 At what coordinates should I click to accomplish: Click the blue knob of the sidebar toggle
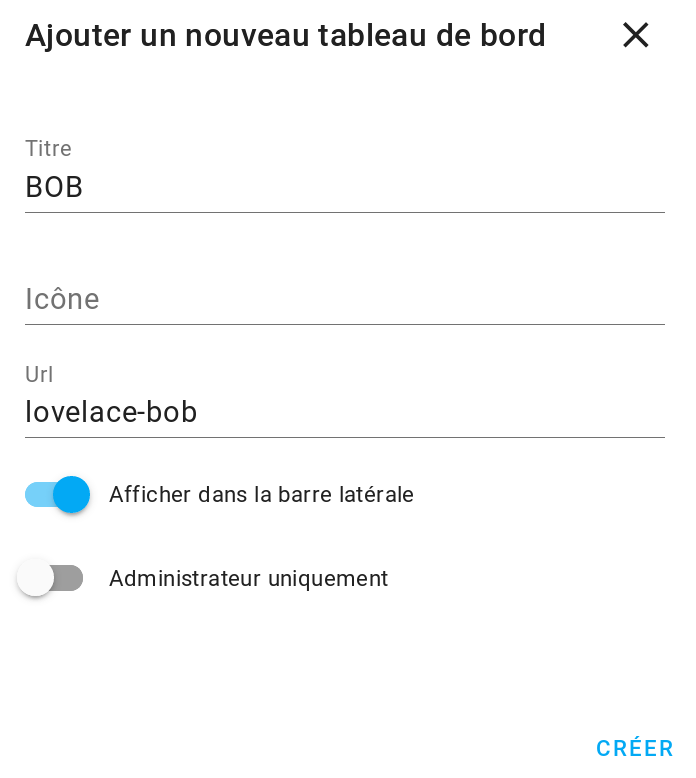[71, 494]
